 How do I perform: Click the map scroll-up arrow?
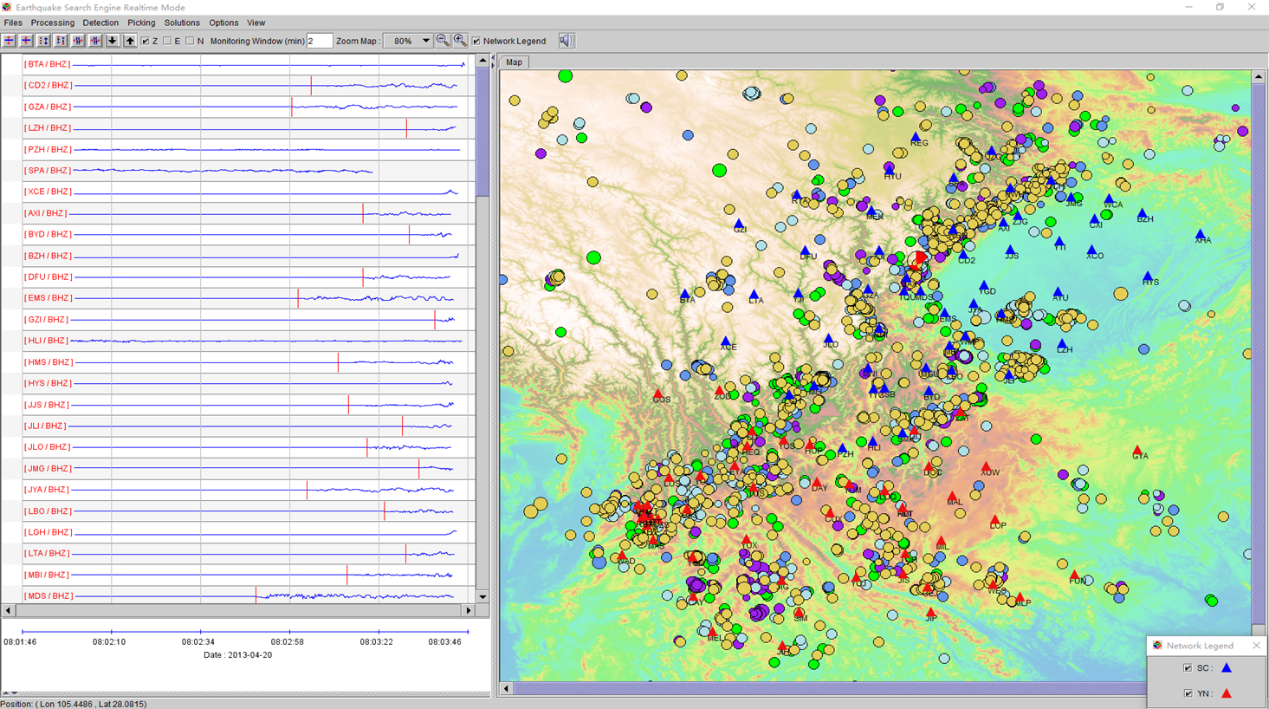click(1258, 76)
